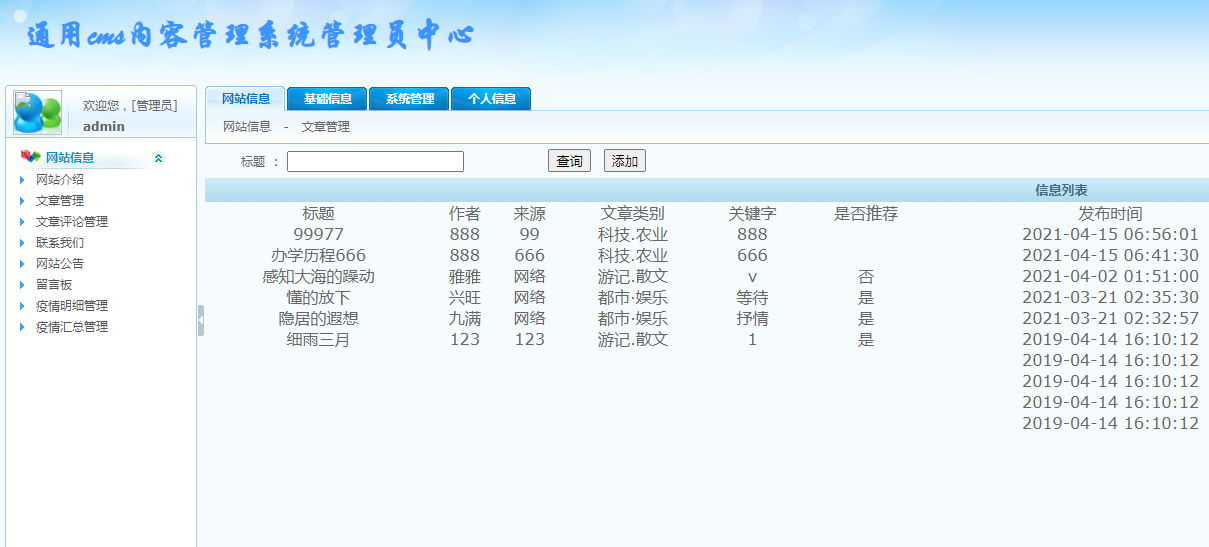Focus the 标题 search input field
Viewport: 1209px width, 547px height.
[x=375, y=161]
